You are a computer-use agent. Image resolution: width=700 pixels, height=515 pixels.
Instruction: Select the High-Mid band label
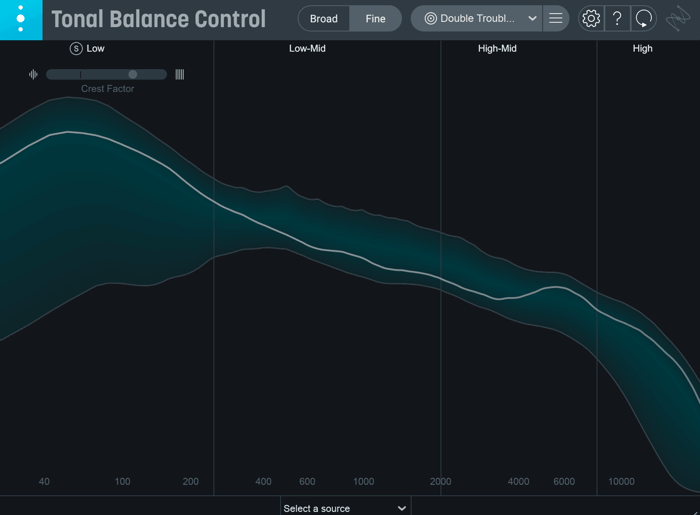pyautogui.click(x=497, y=49)
